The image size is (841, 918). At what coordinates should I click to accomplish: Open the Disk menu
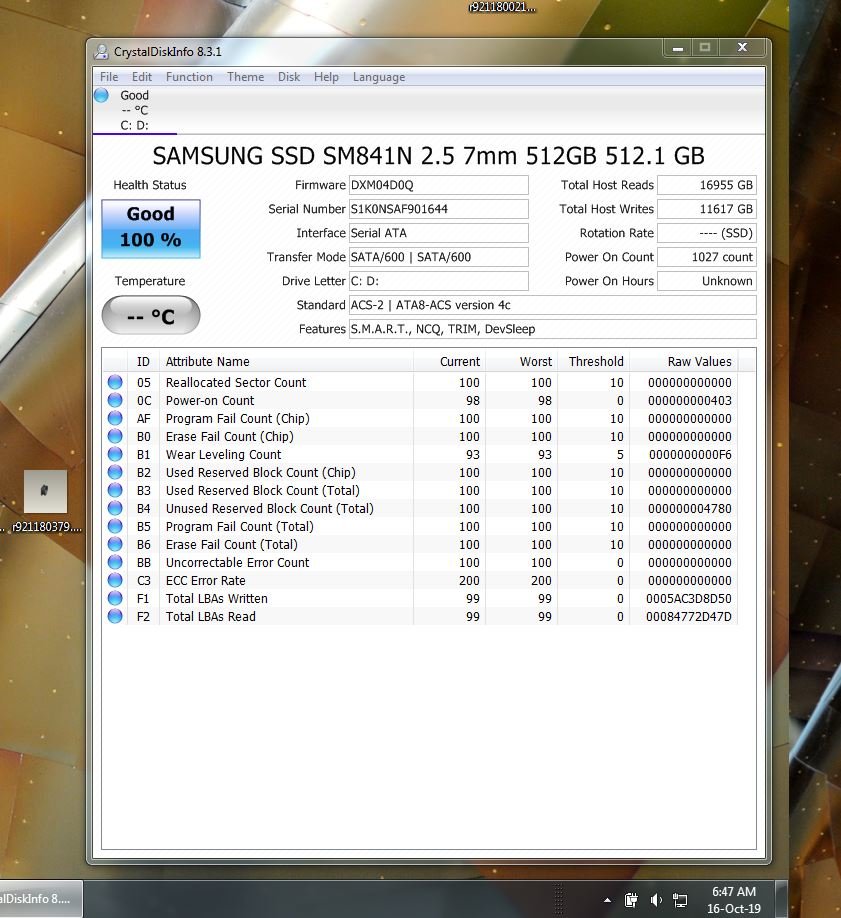coord(289,77)
